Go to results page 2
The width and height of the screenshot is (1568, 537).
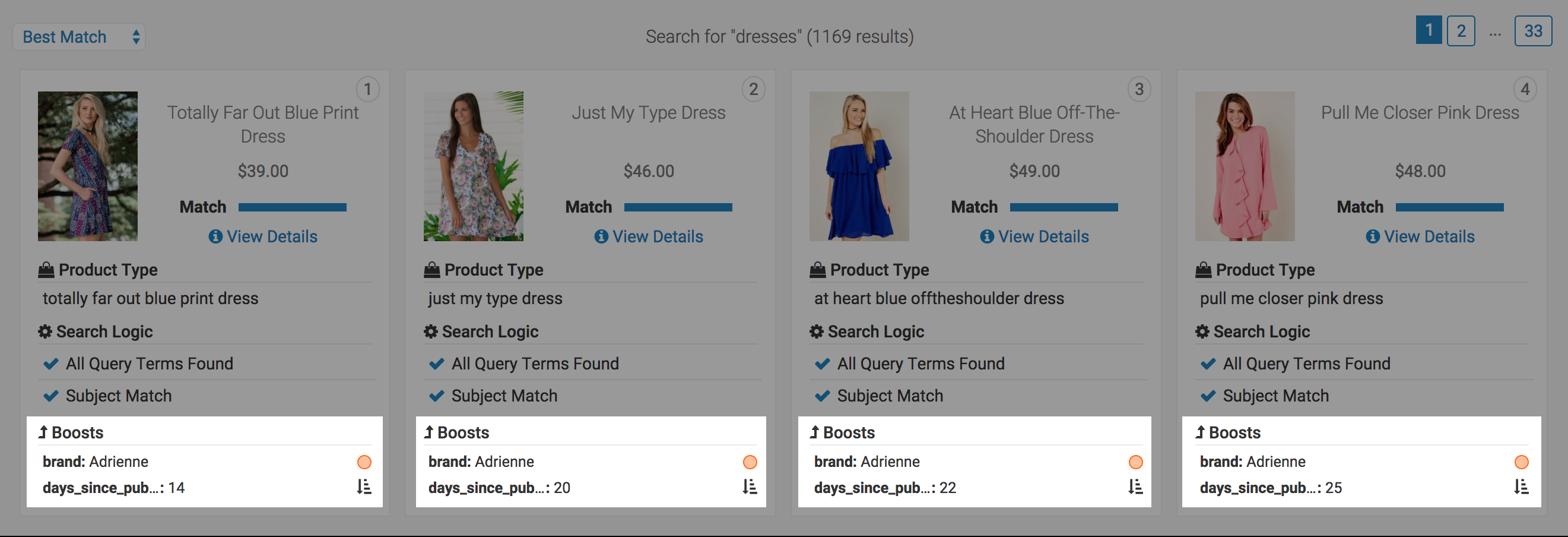tap(1460, 31)
